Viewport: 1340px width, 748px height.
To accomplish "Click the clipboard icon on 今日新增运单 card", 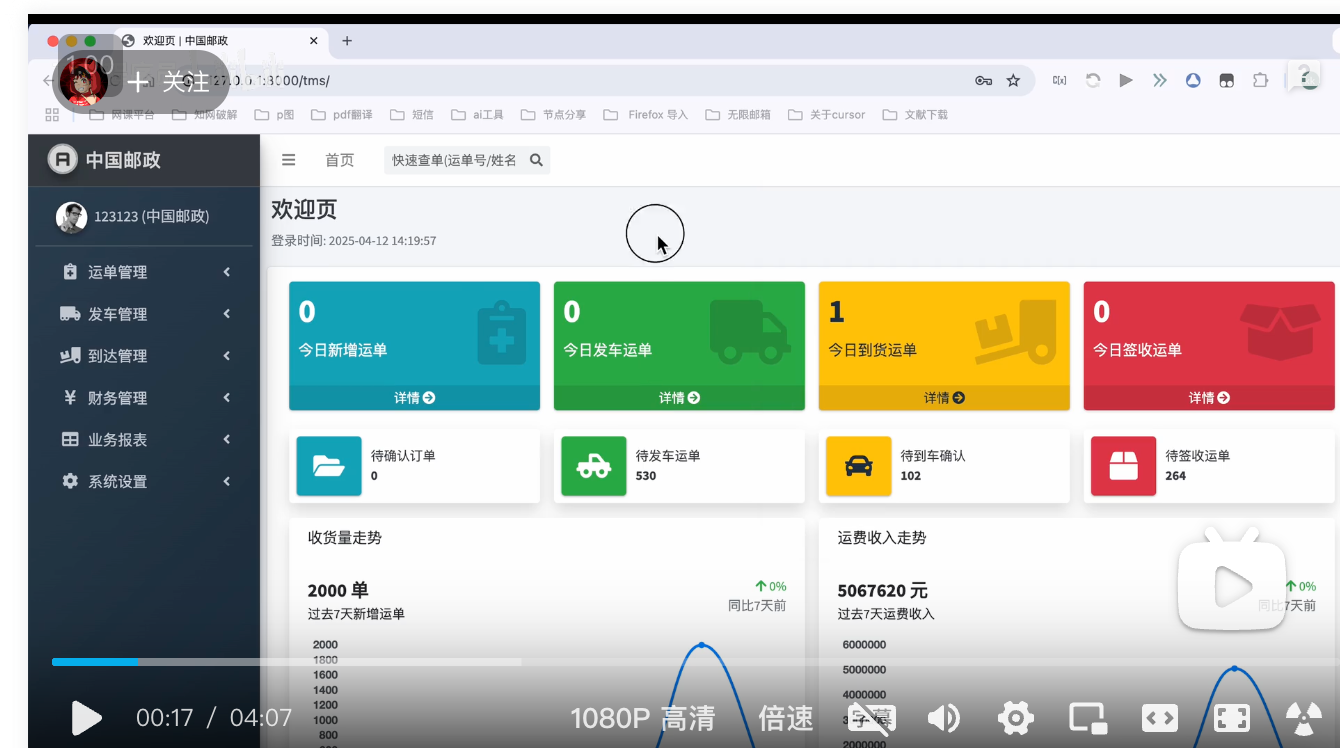I will 502,332.
